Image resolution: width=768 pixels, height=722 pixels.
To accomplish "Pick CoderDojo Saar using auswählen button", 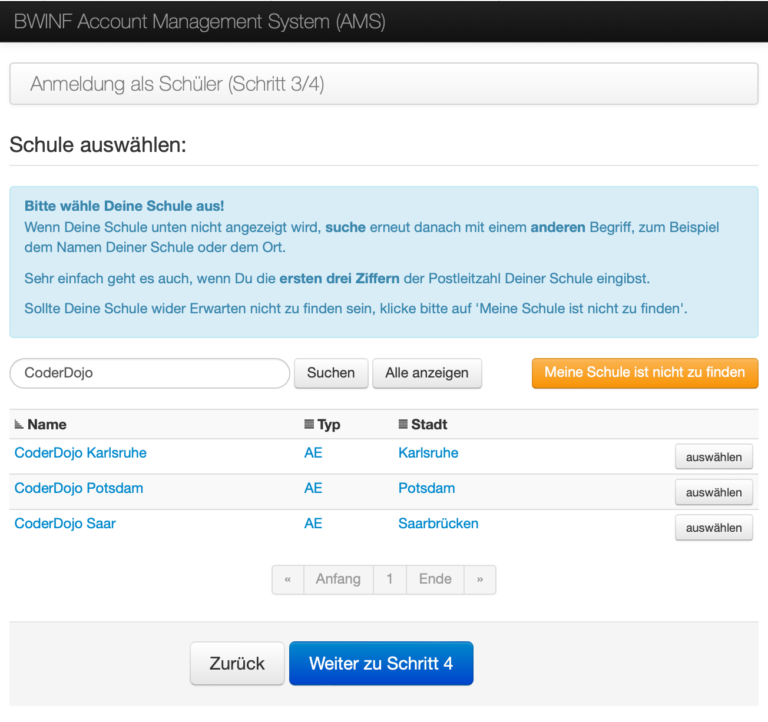I will pyautogui.click(x=713, y=527).
